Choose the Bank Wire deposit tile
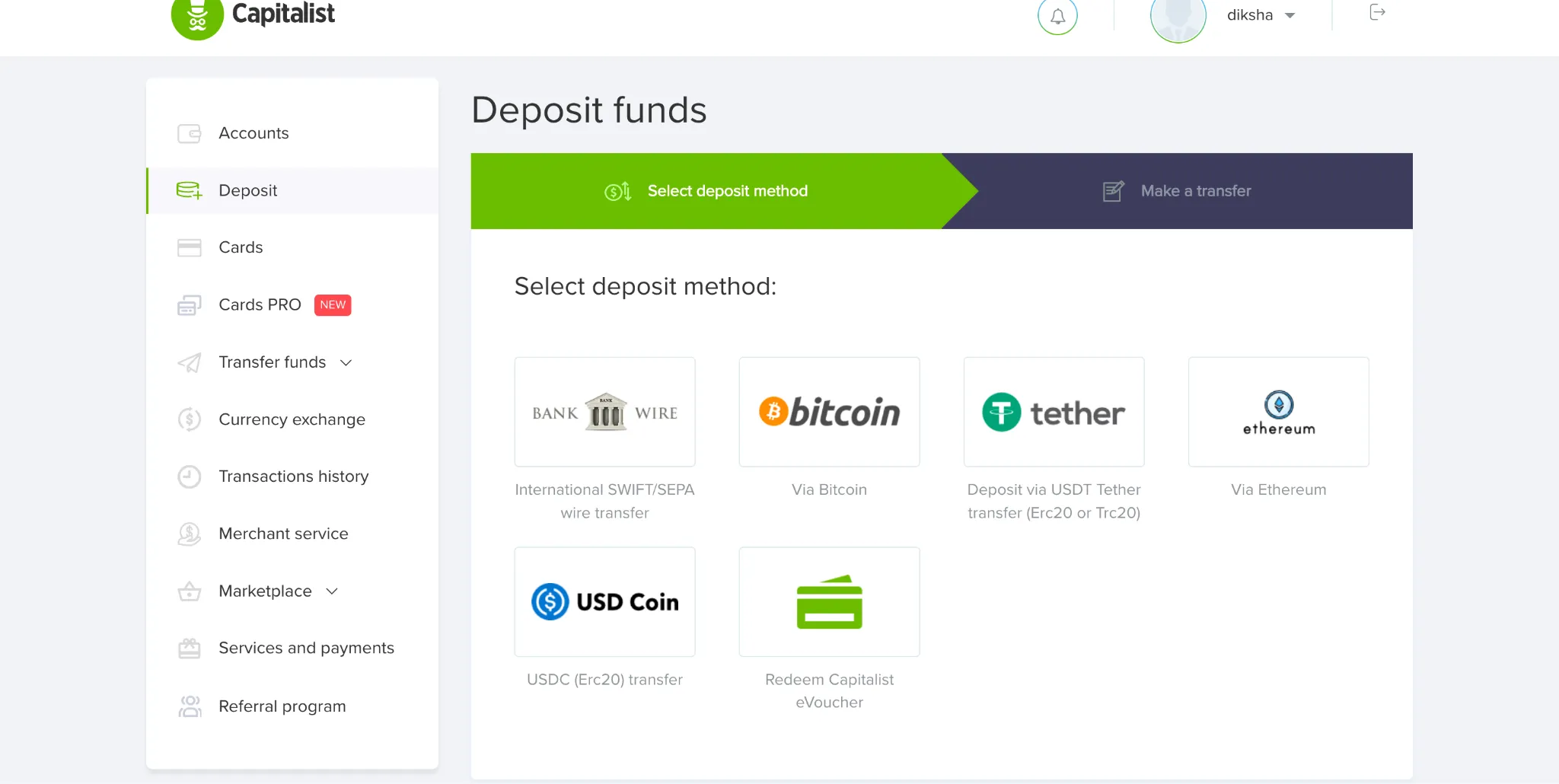This screenshot has height=784, width=1559. coord(604,412)
